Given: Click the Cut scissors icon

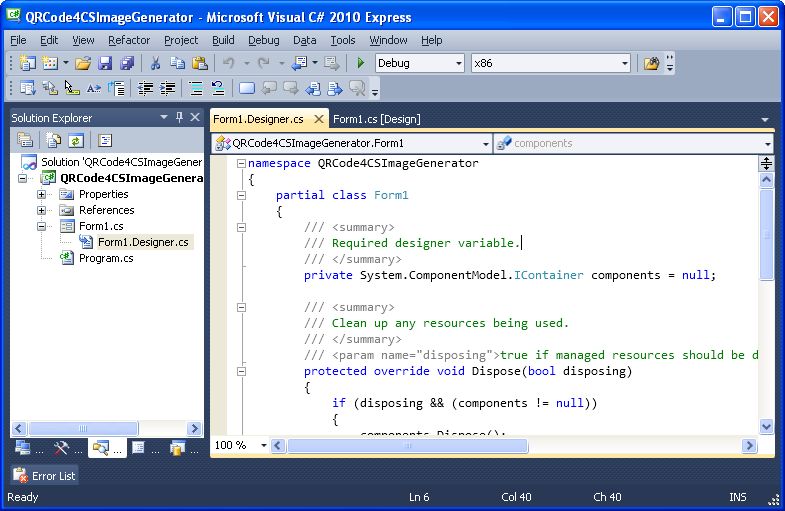Looking at the screenshot, I should (155, 63).
